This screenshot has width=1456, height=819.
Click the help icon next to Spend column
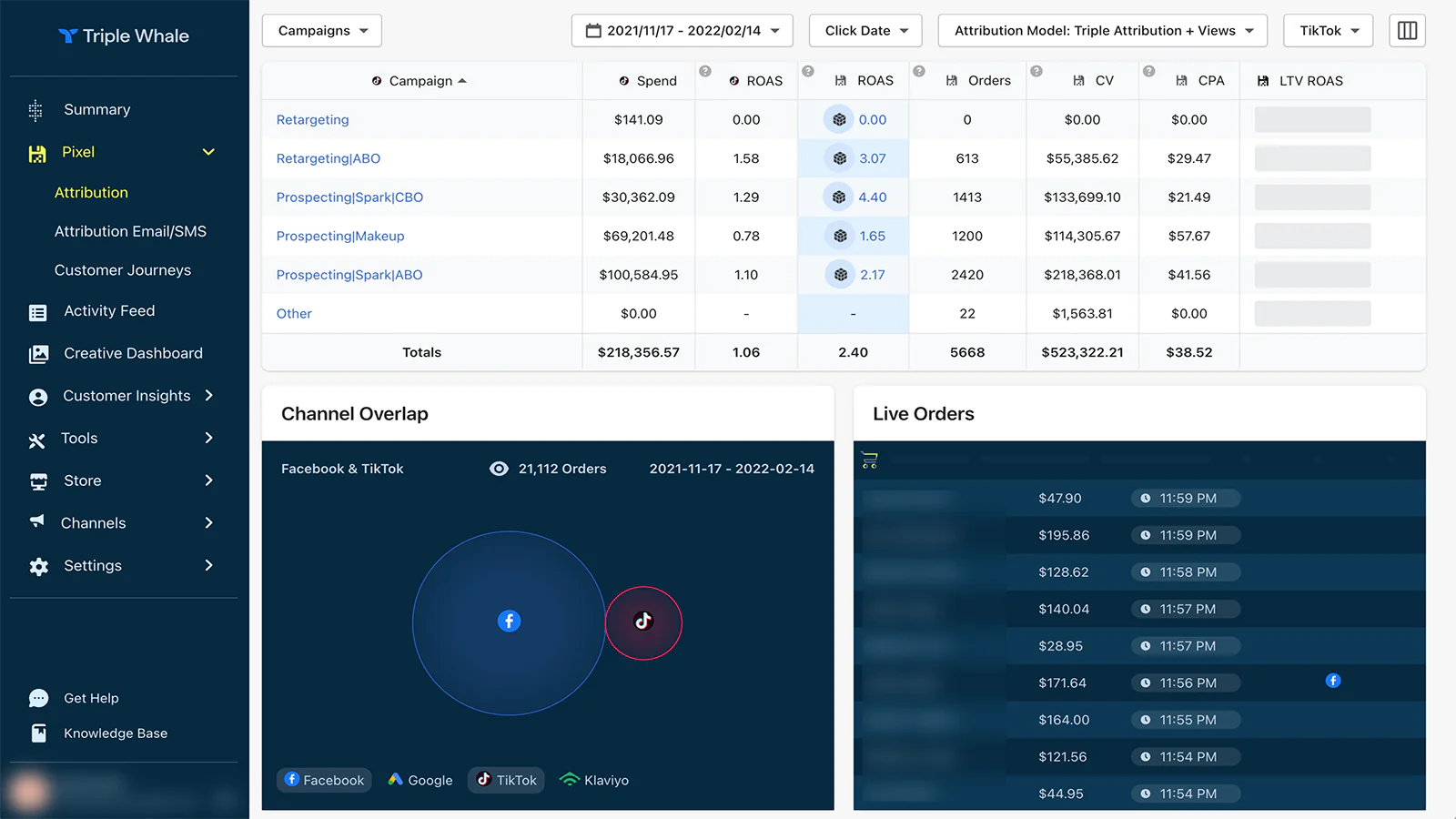click(x=704, y=71)
